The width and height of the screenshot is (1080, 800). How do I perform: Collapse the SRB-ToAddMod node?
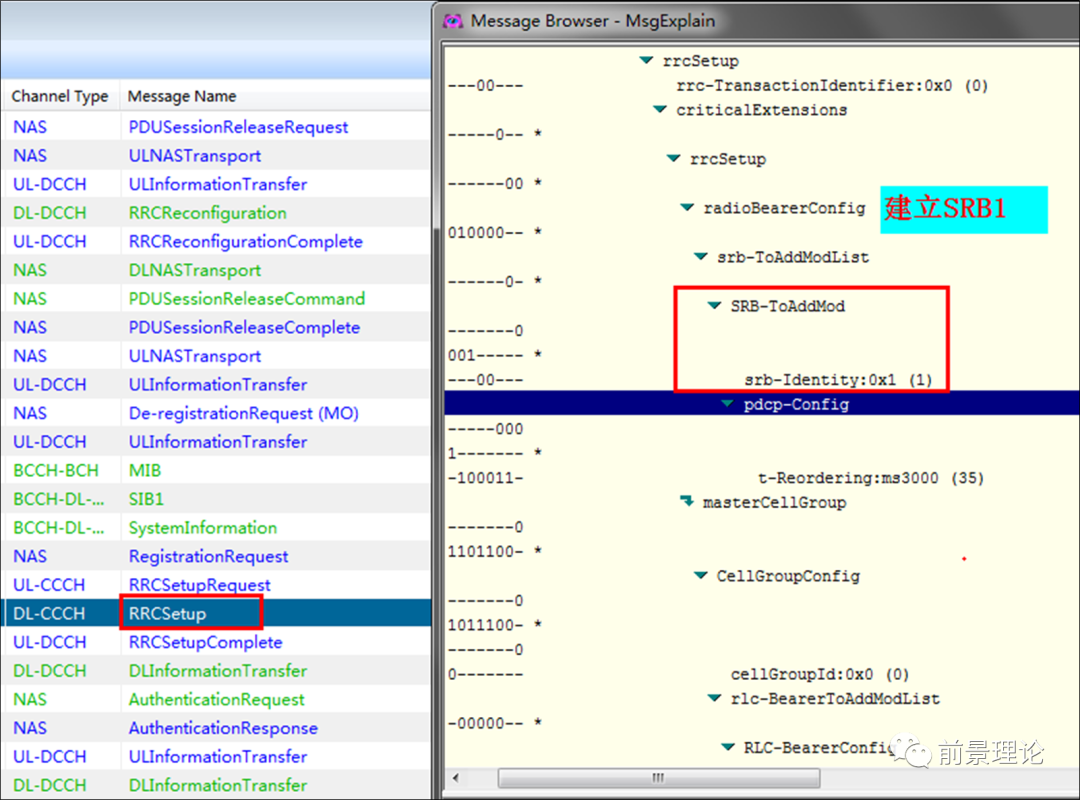714,306
